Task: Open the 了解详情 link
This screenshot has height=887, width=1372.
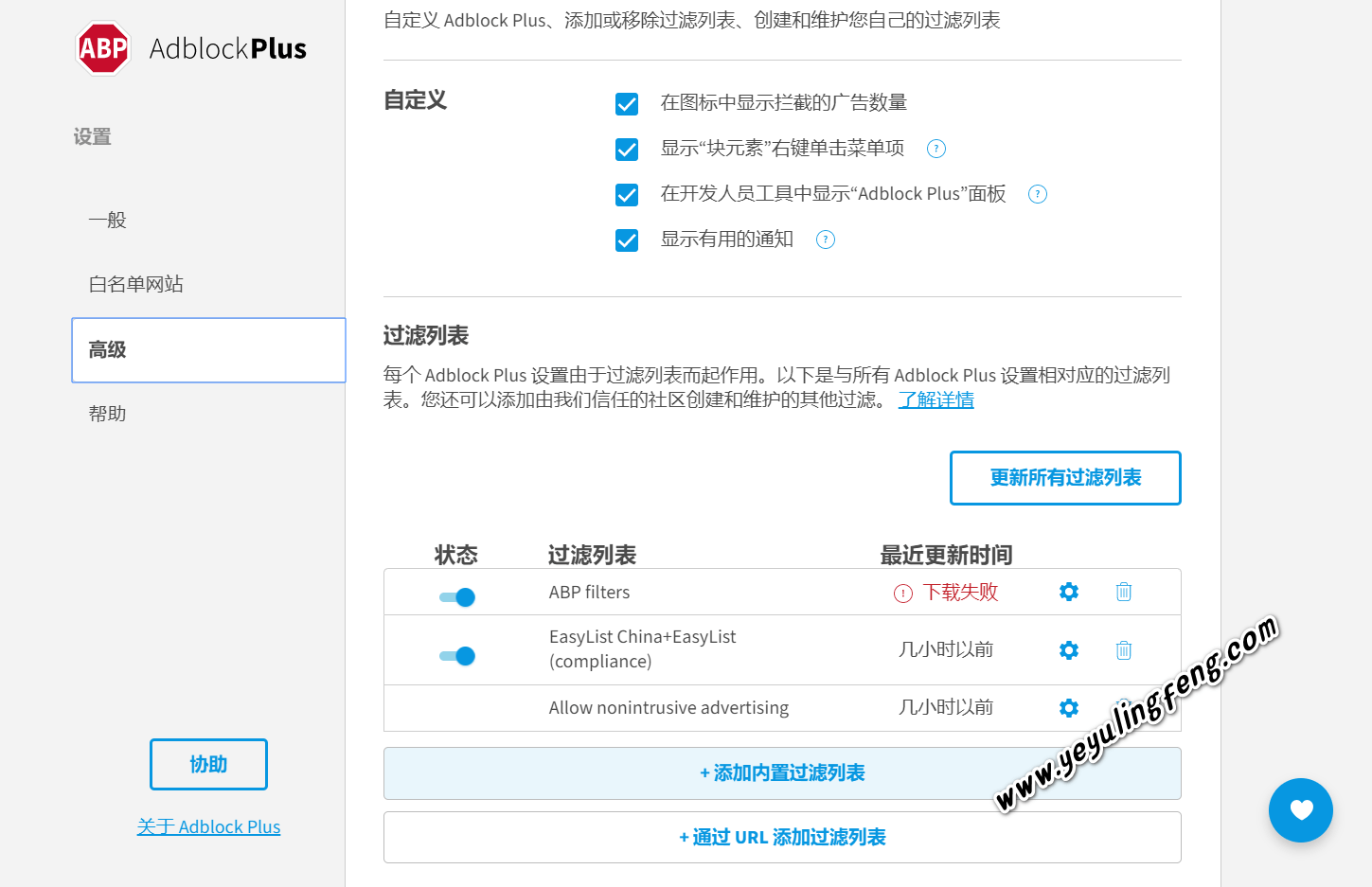Action: (936, 399)
